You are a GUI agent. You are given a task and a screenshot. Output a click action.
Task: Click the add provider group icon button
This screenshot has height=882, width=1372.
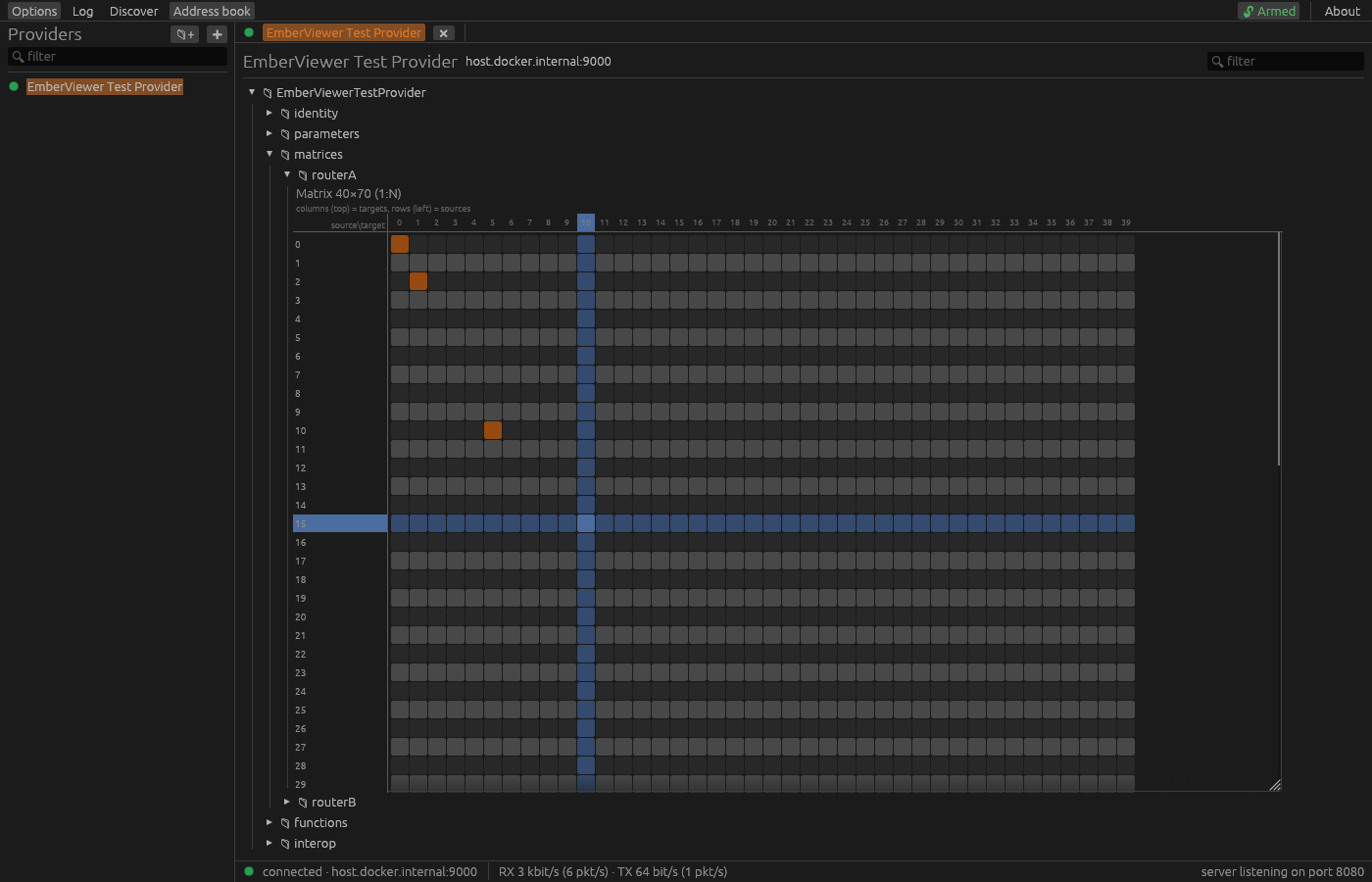click(x=184, y=34)
